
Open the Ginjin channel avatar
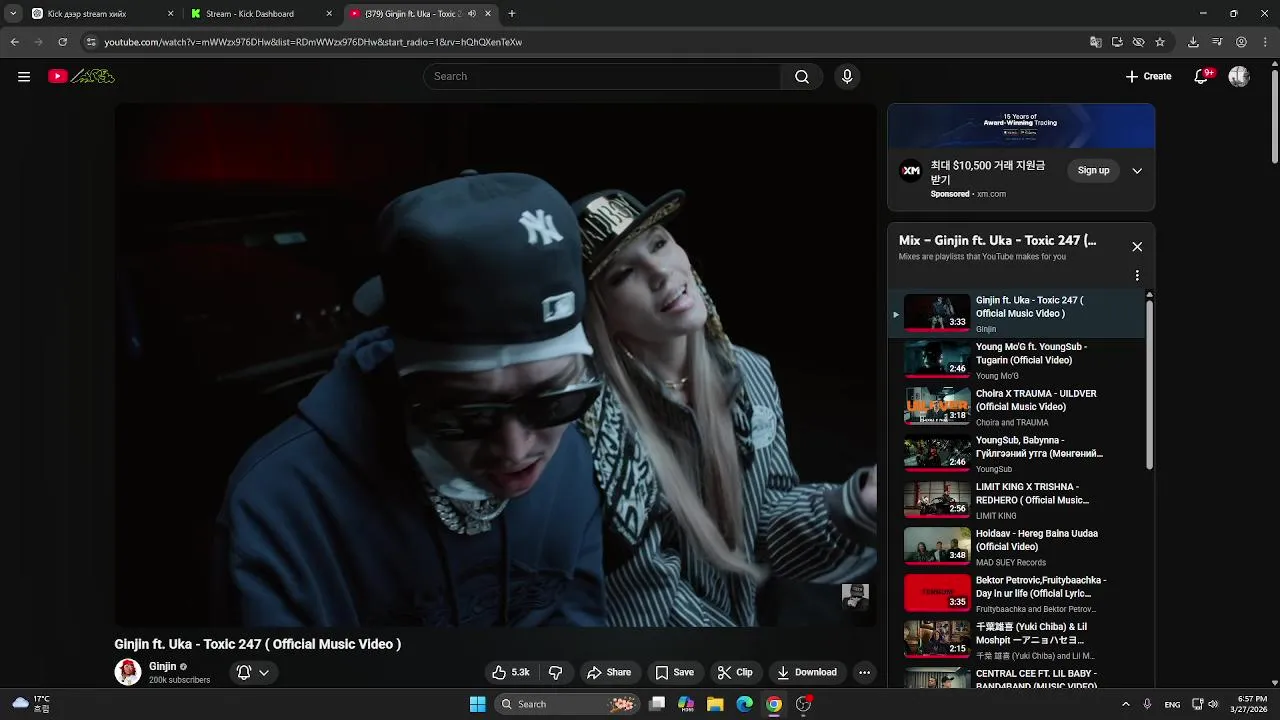coord(128,672)
